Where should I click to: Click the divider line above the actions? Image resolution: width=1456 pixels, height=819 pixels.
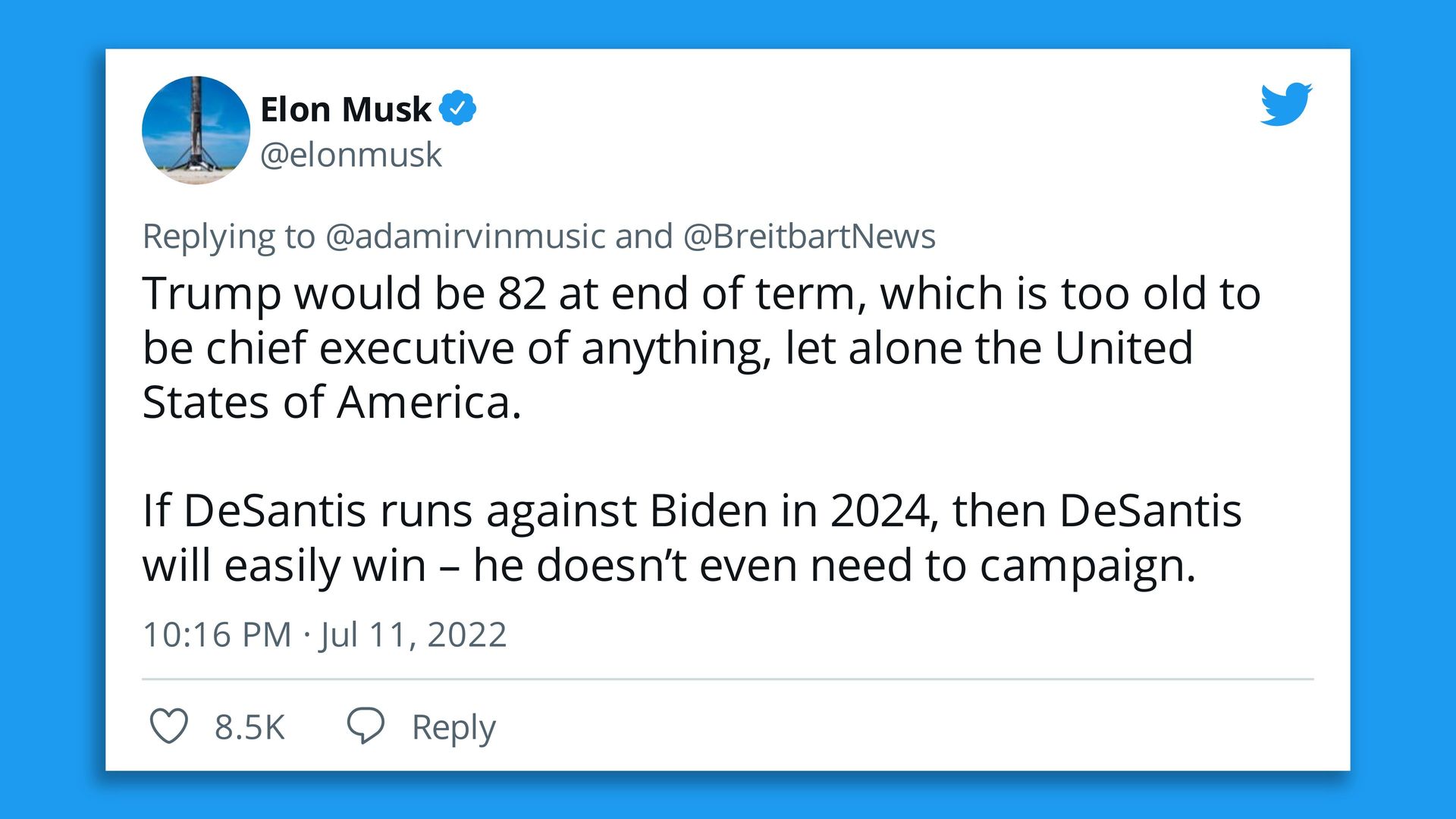pyautogui.click(x=727, y=679)
